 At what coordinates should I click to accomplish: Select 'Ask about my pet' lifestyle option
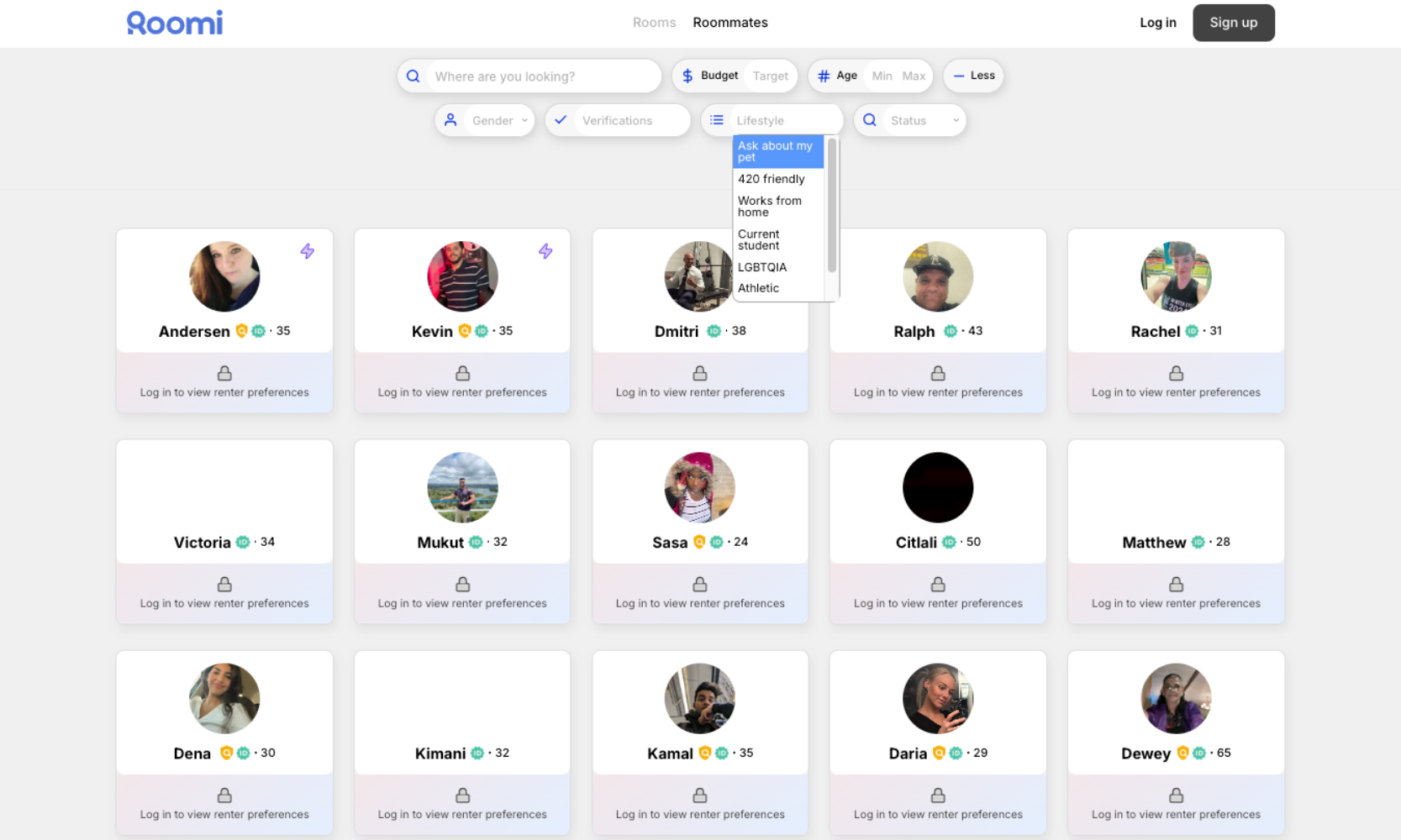pos(778,151)
